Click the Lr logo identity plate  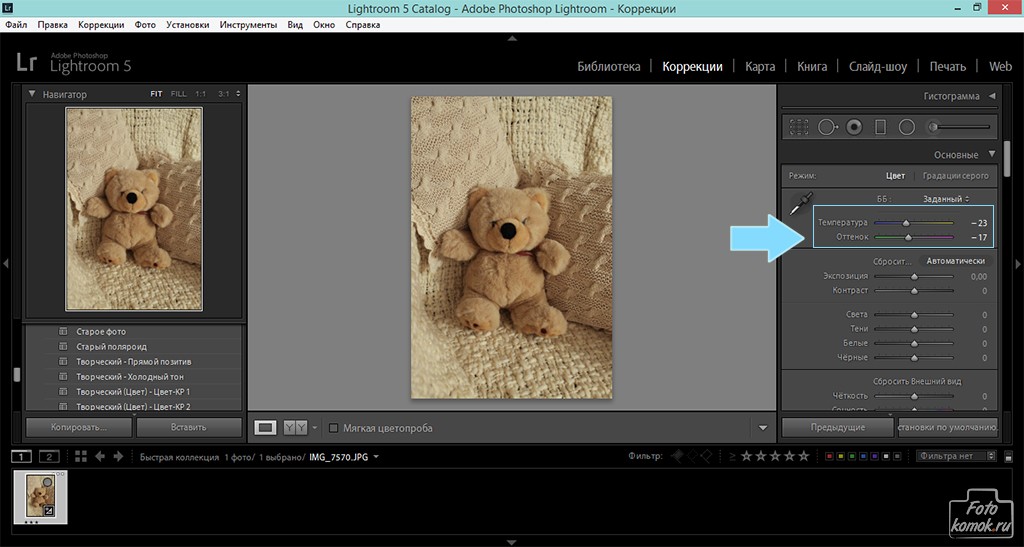tap(27, 63)
